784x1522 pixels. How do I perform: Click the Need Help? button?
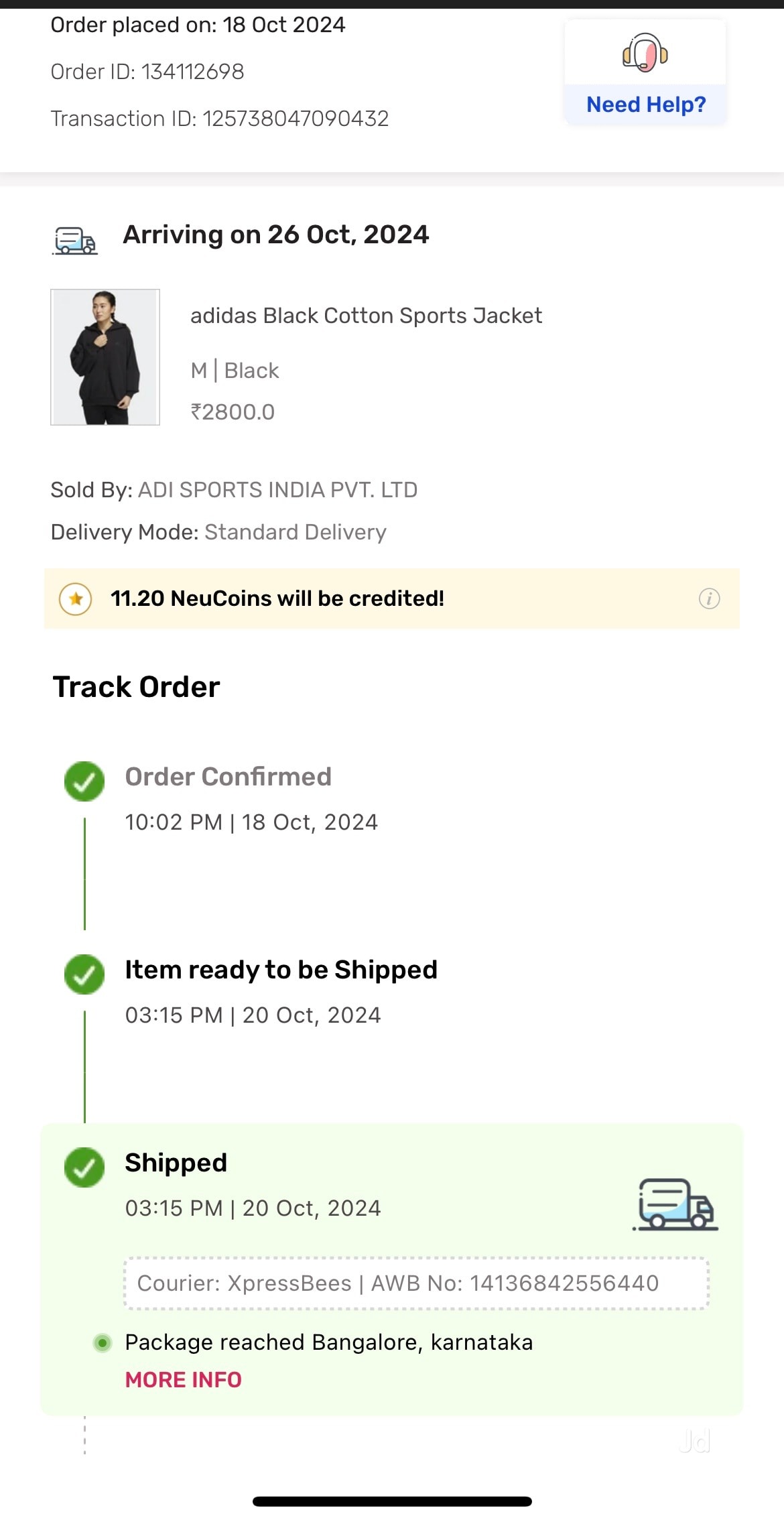[645, 105]
